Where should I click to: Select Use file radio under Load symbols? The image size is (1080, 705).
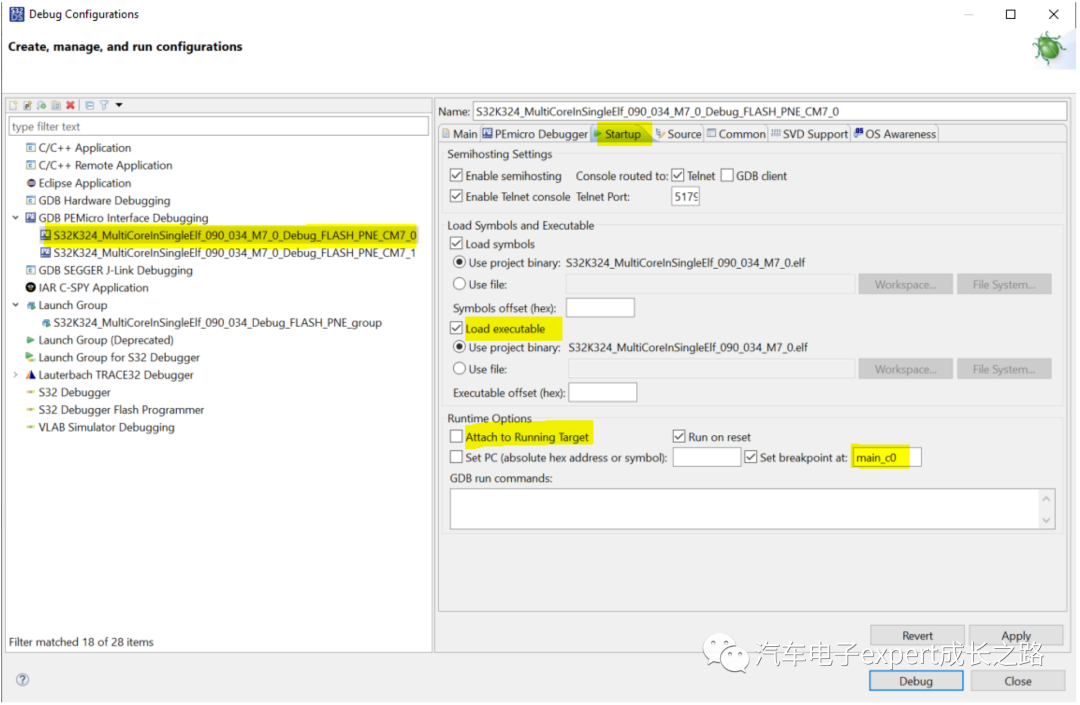459,284
